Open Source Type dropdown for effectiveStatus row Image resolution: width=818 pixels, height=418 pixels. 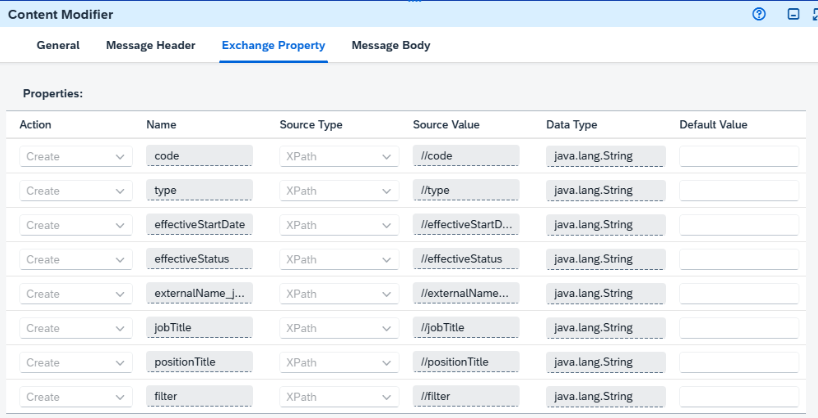339,259
